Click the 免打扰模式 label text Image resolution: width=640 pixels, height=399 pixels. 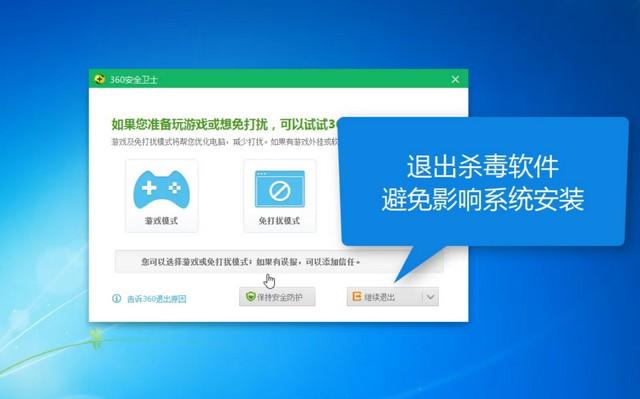(x=279, y=221)
